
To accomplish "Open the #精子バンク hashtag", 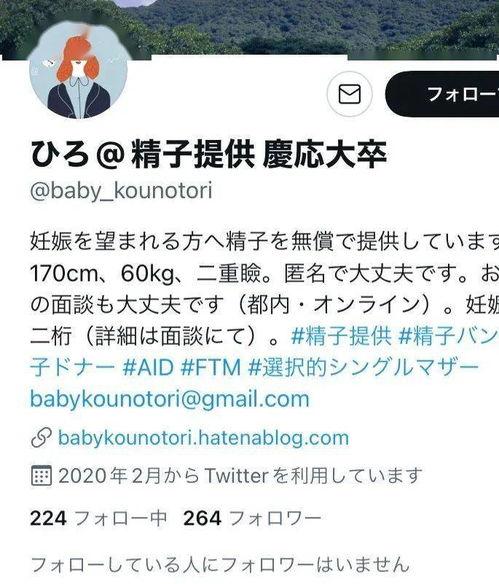I will click(448, 336).
